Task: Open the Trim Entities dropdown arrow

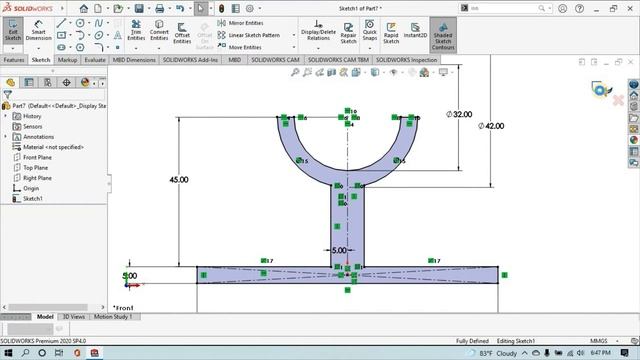Action: tap(136, 49)
